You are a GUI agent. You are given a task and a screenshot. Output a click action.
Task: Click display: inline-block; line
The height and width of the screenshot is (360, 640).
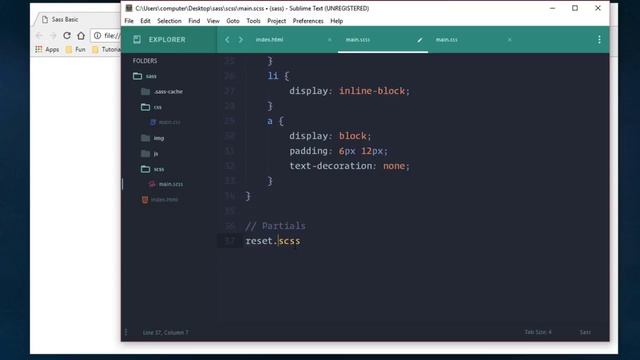tap(349, 91)
